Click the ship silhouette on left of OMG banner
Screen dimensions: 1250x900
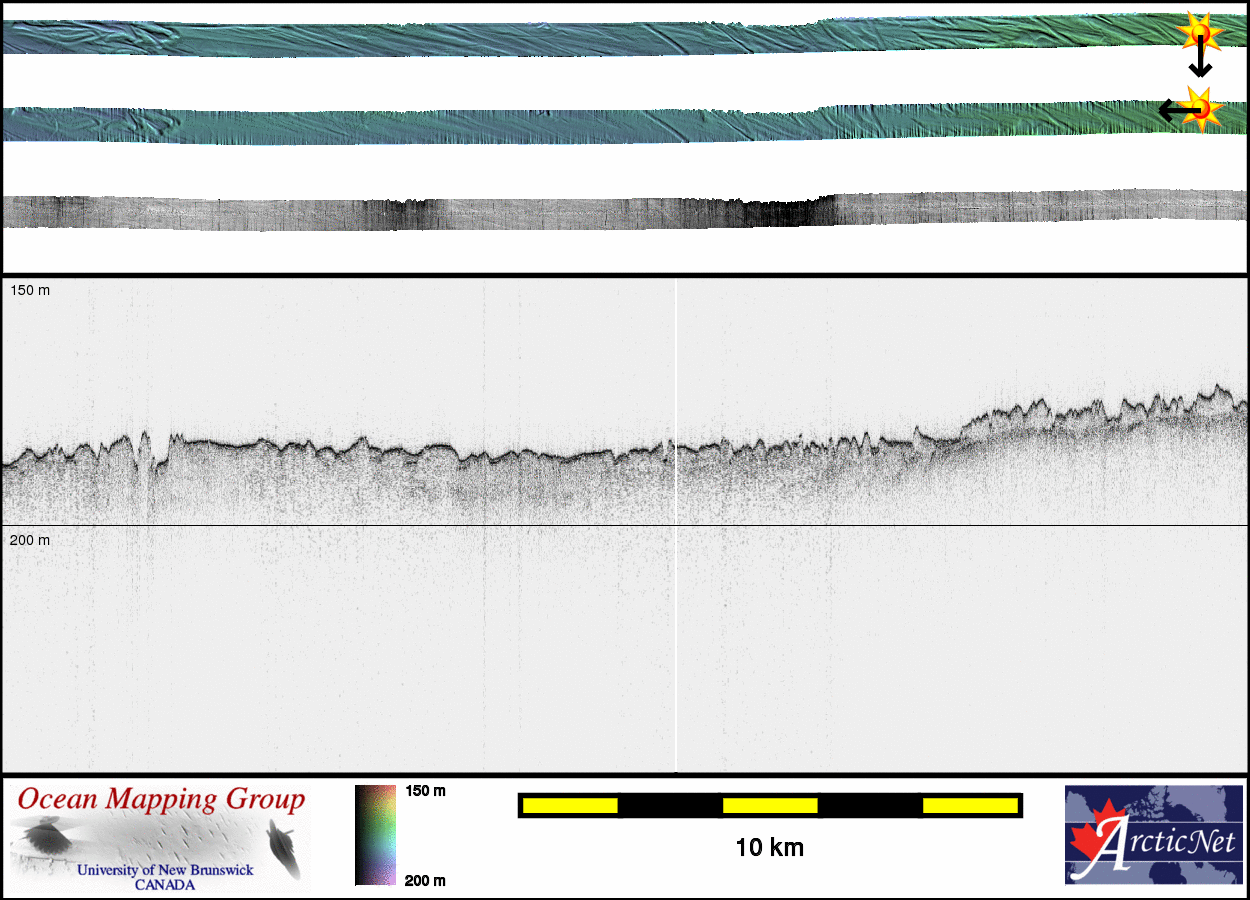click(x=44, y=836)
